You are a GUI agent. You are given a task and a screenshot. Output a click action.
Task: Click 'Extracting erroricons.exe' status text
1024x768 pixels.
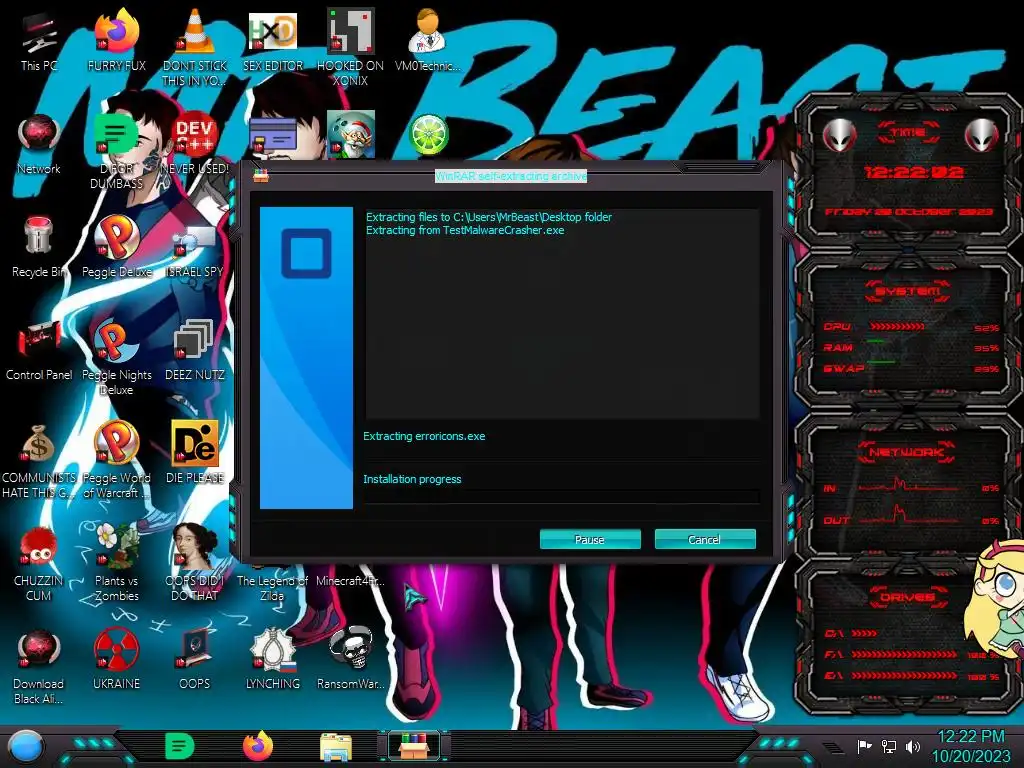pos(424,436)
